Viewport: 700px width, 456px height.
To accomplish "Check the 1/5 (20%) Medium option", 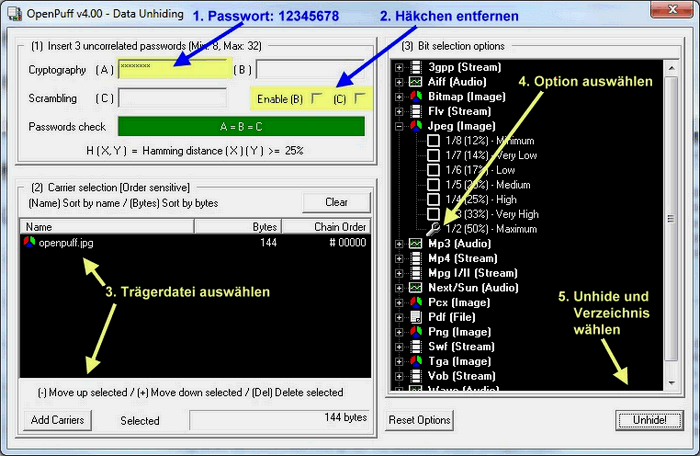I will click(433, 185).
